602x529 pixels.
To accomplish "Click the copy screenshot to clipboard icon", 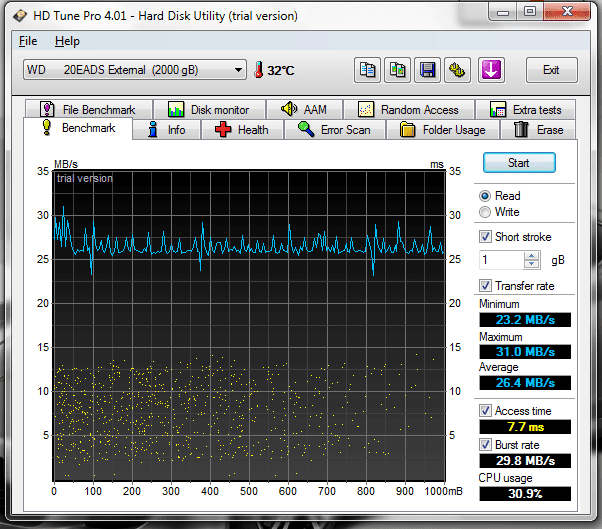I will [x=398, y=70].
